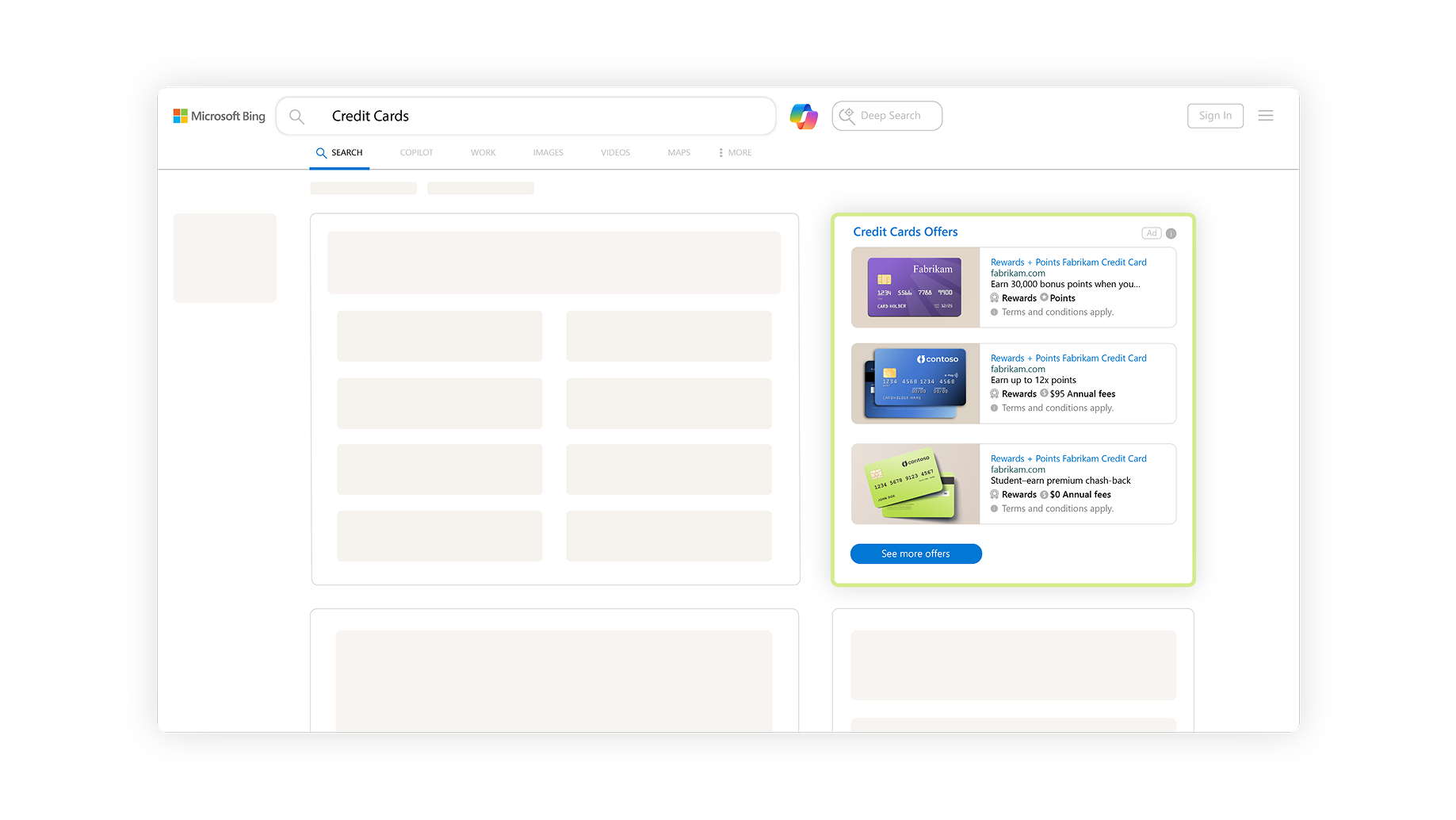Expand the More menu

pyautogui.click(x=735, y=152)
